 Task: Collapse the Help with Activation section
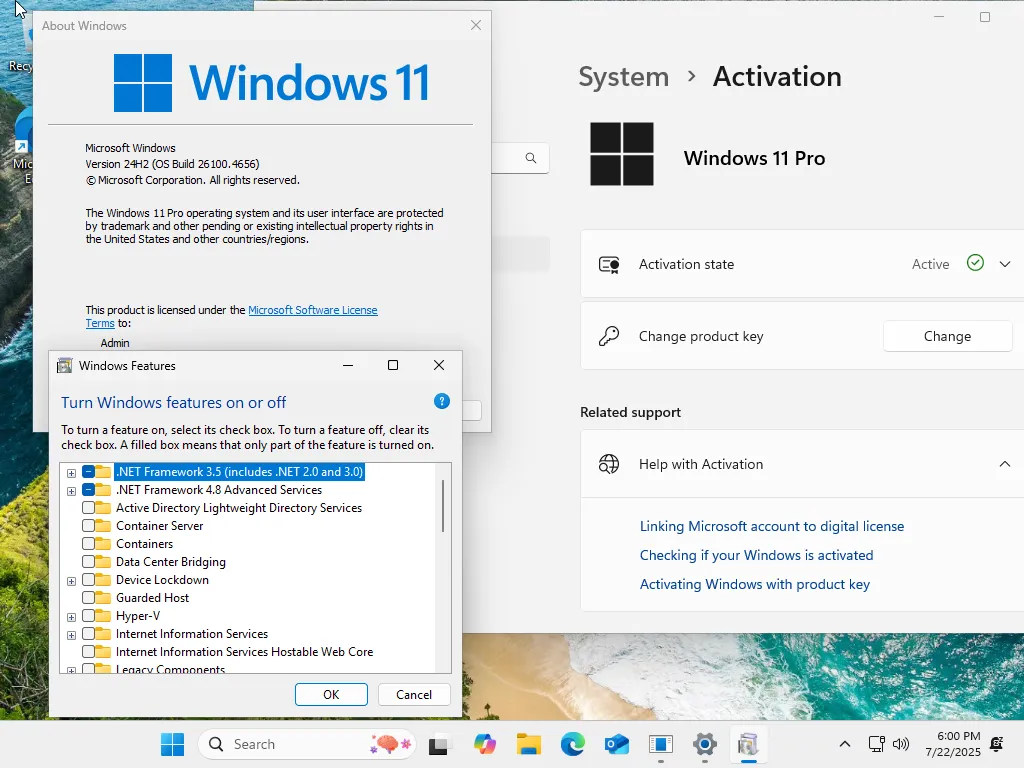(1004, 464)
